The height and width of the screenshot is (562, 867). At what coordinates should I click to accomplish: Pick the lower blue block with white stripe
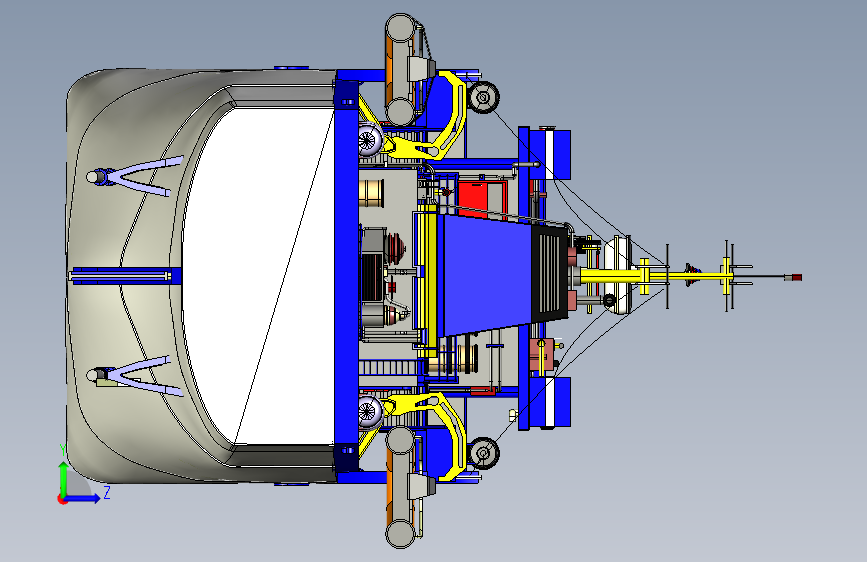pos(550,402)
